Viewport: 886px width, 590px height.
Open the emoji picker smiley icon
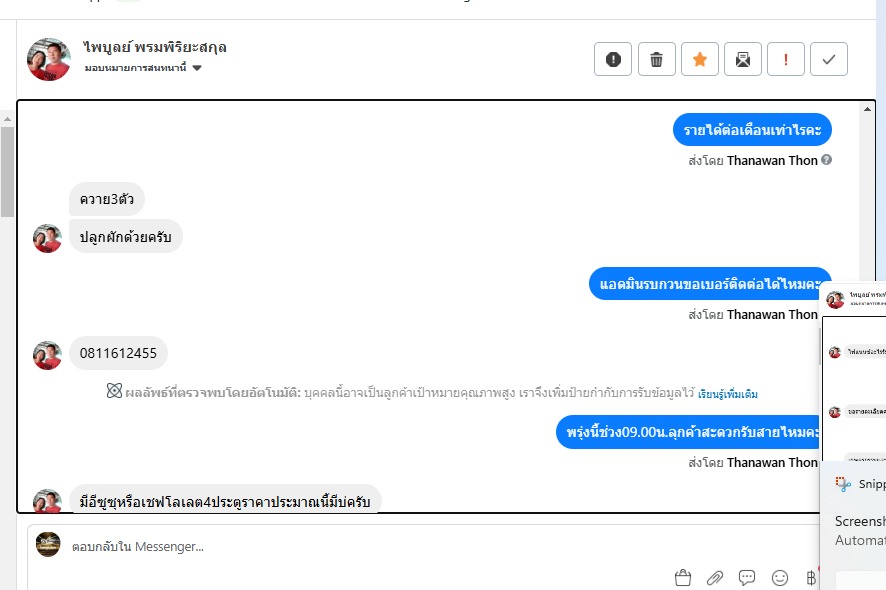coord(780,578)
